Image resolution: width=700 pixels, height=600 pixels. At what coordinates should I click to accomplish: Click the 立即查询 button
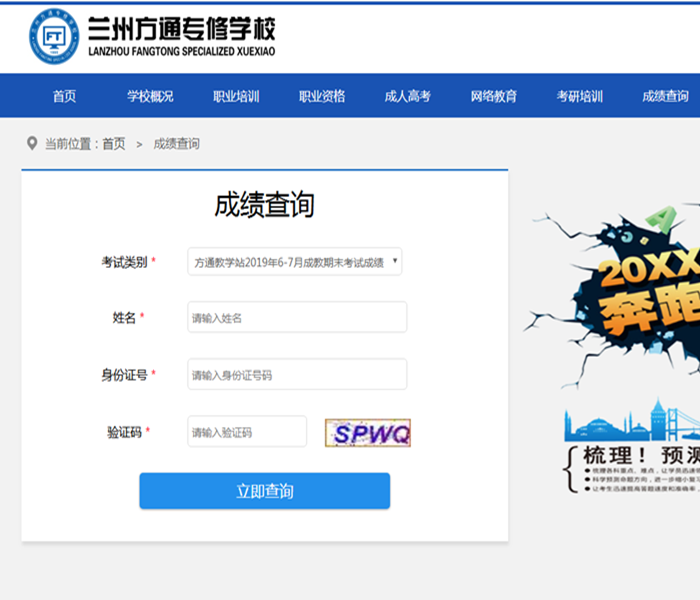265,491
